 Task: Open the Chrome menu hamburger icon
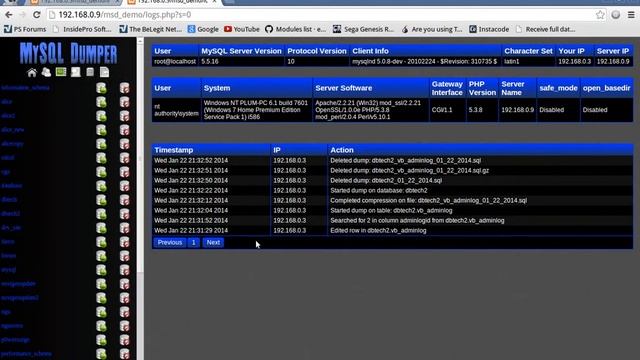pyautogui.click(x=631, y=15)
